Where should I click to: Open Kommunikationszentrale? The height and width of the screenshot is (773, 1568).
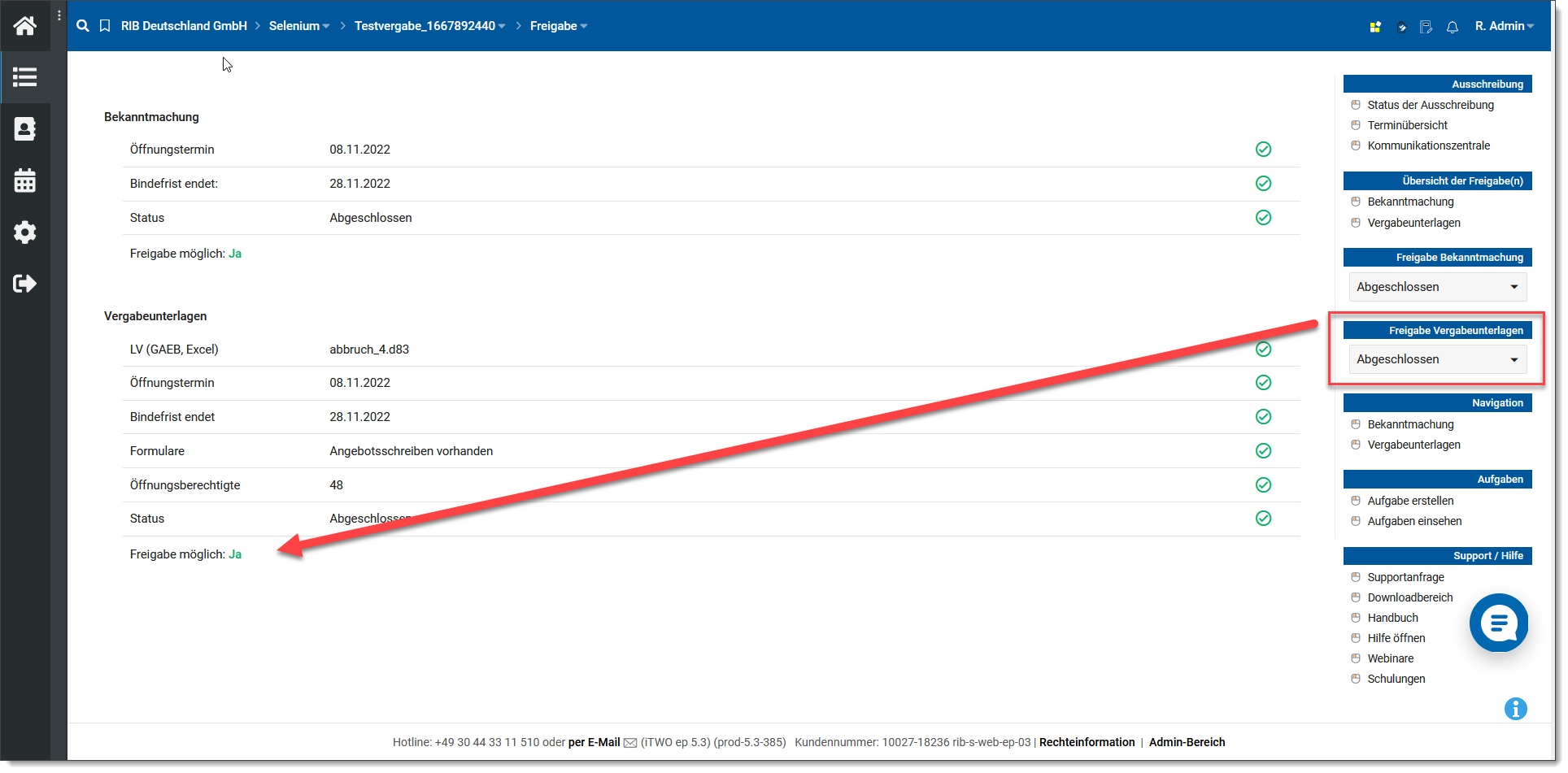1429,145
